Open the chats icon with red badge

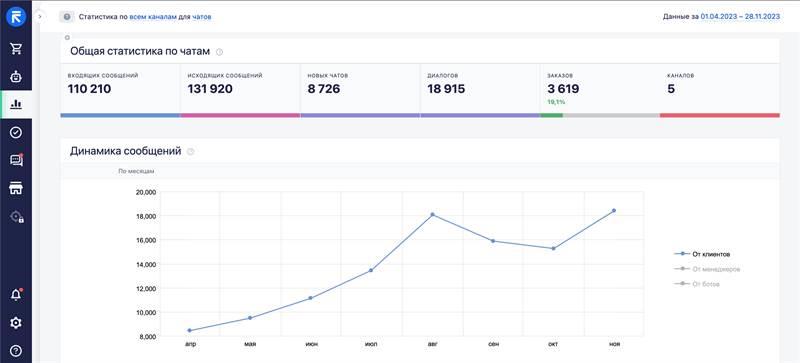click(x=16, y=160)
